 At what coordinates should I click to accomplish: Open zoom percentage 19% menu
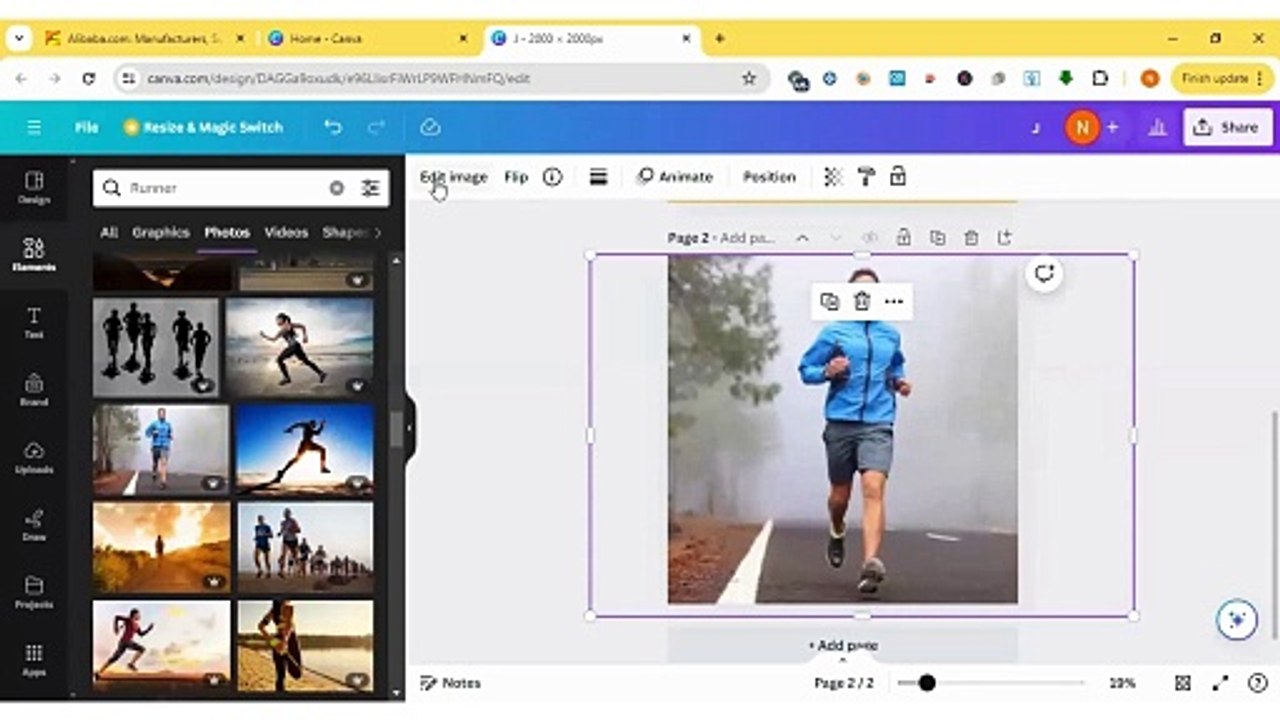click(x=1122, y=683)
